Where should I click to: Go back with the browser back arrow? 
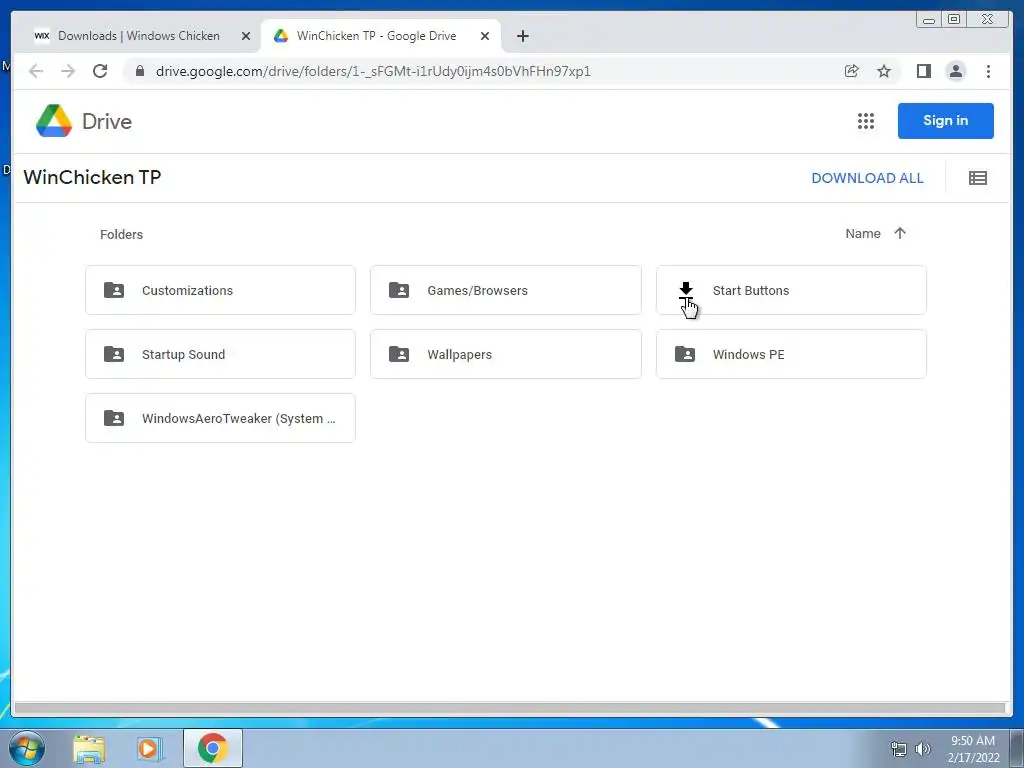36,71
